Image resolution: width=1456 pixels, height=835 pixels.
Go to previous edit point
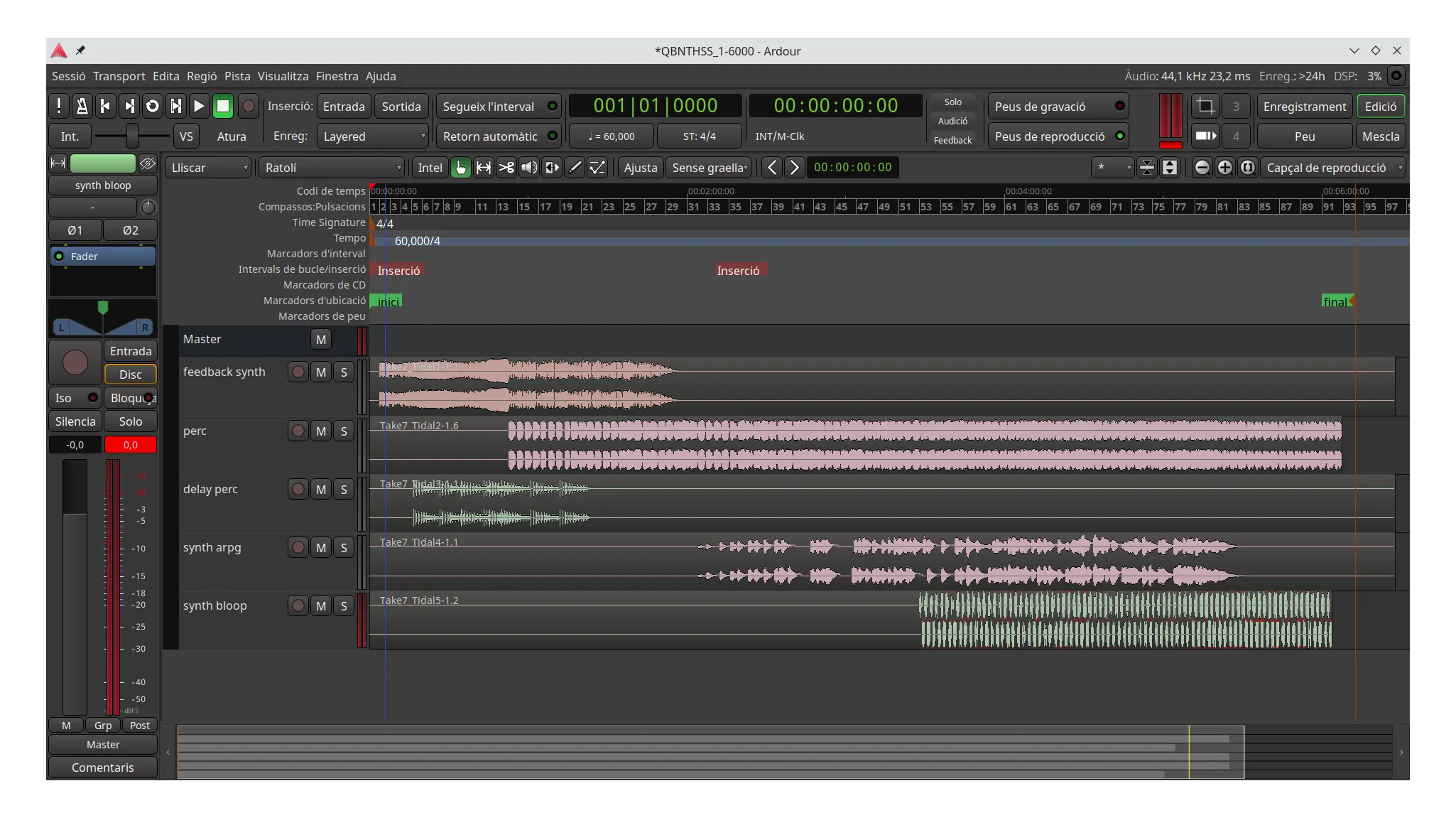772,168
